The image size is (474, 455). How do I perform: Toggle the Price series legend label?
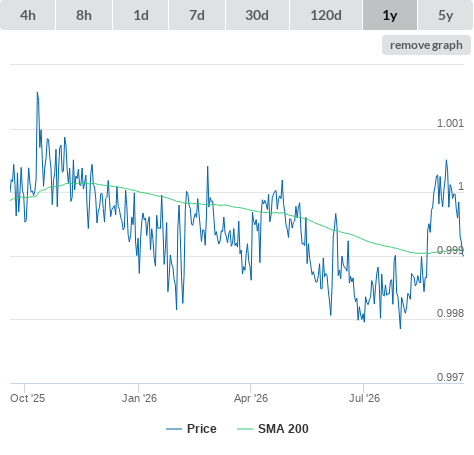[x=202, y=429]
